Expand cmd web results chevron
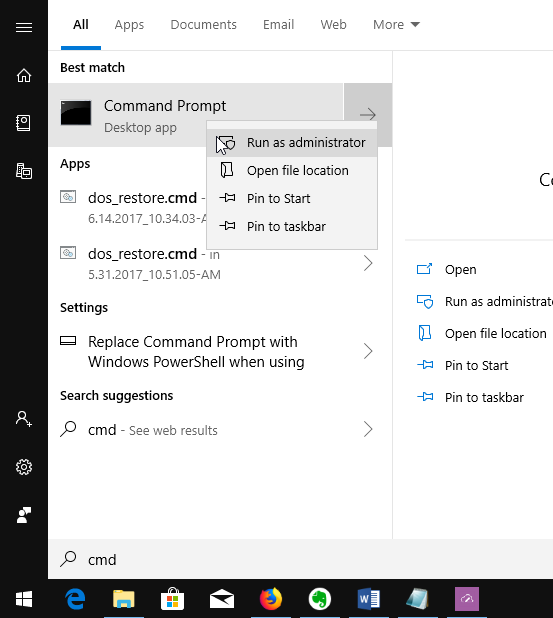Image resolution: width=553 pixels, height=618 pixels. (x=368, y=429)
